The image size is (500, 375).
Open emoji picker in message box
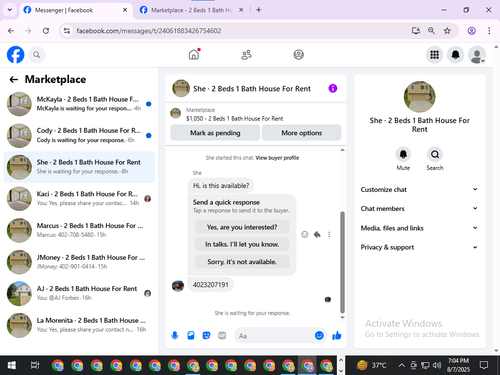coord(319,335)
